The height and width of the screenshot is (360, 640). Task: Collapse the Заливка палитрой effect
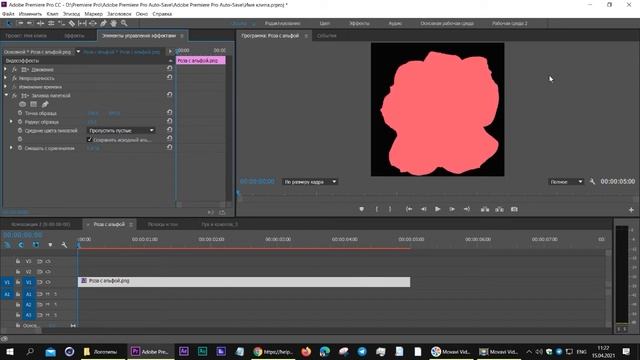click(x=6, y=95)
